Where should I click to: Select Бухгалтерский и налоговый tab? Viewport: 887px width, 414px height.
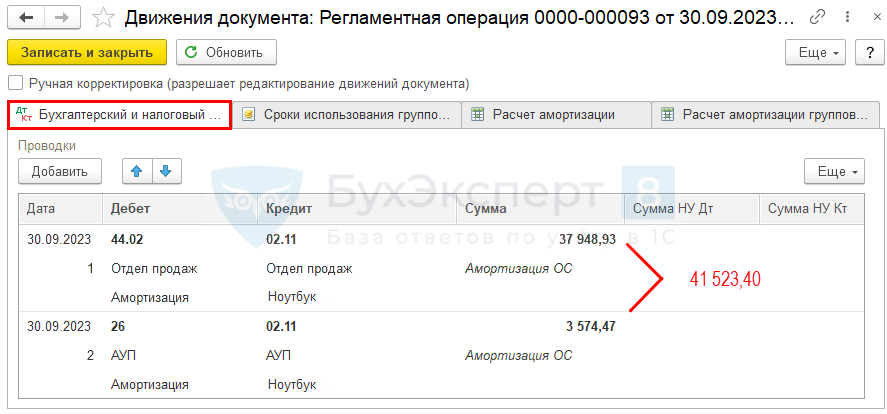coord(119,115)
